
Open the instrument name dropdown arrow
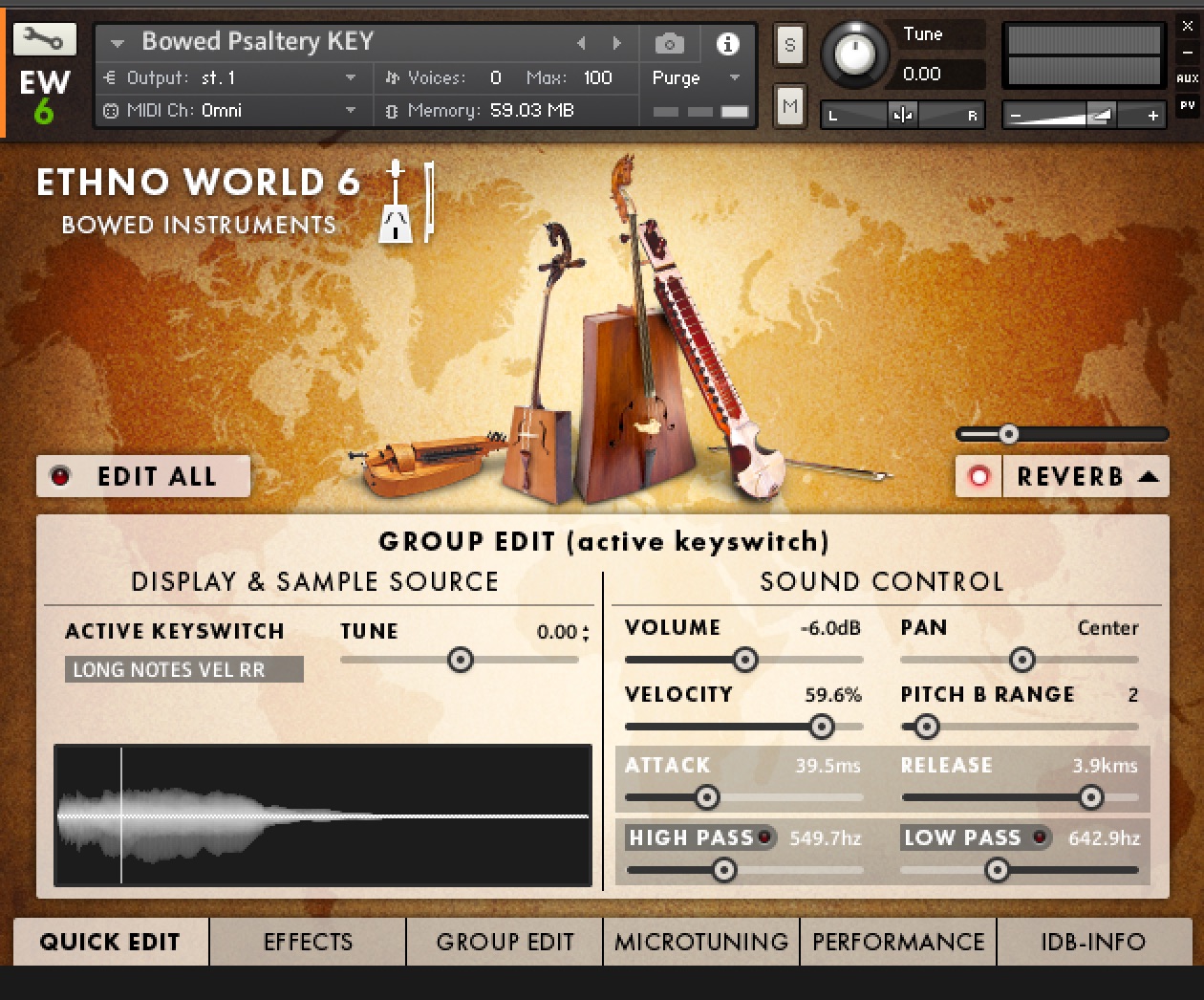118,43
